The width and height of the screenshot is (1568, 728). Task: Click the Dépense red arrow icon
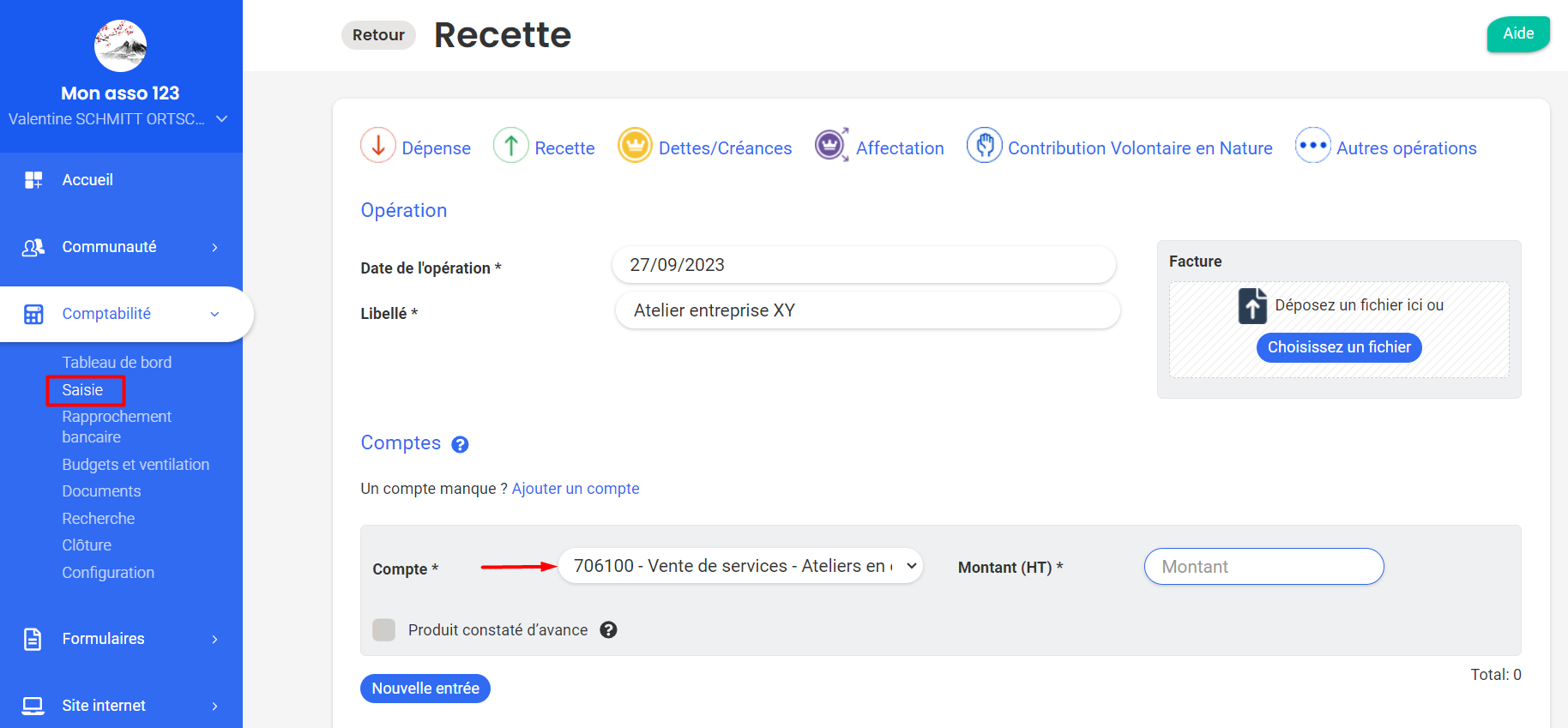(x=378, y=146)
